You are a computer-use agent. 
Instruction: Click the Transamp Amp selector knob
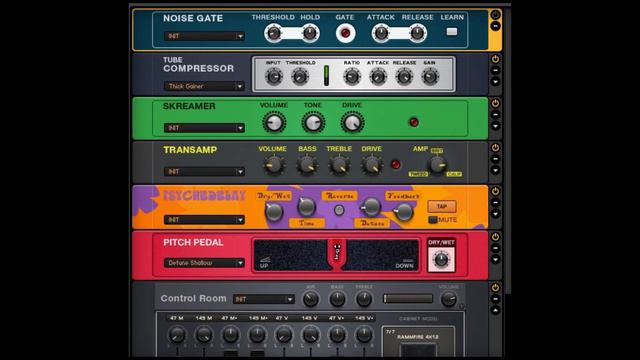[x=437, y=164]
